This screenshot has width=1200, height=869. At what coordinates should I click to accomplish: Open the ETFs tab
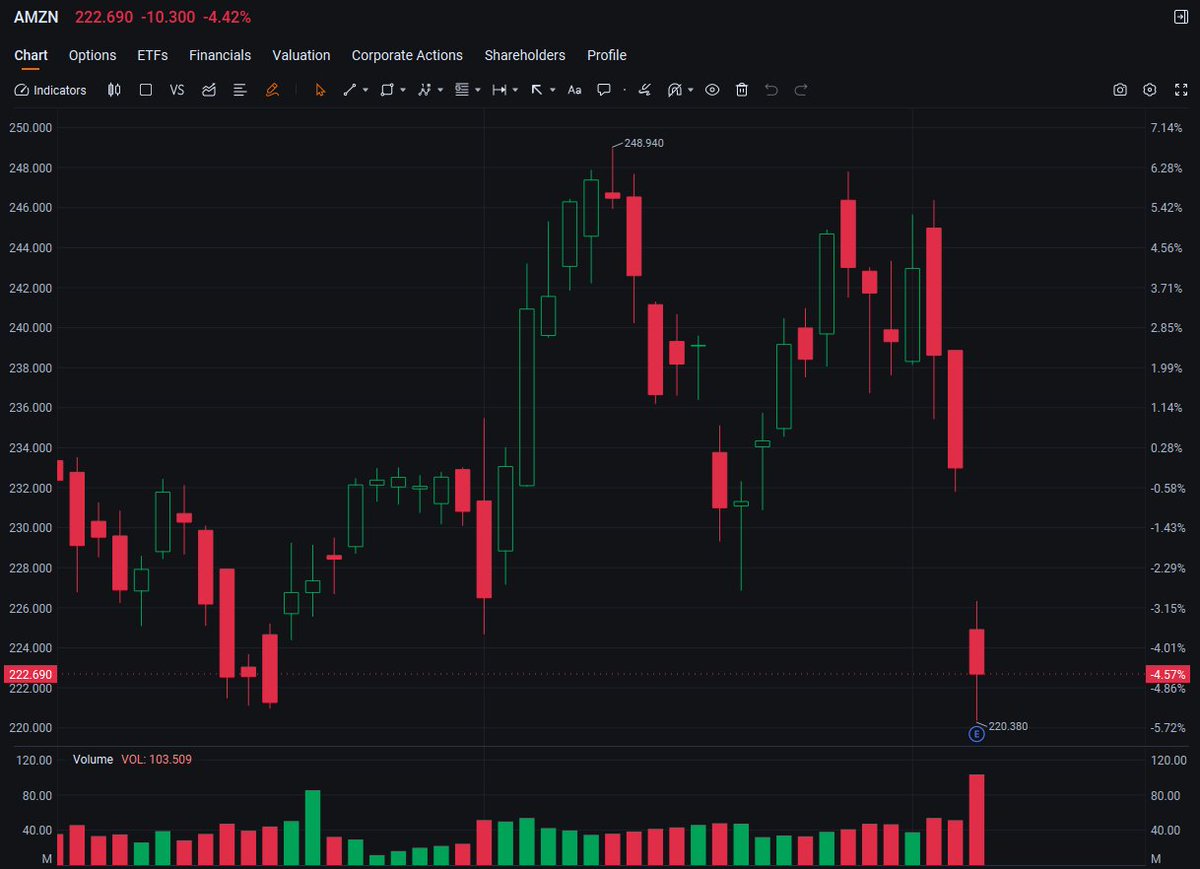153,55
